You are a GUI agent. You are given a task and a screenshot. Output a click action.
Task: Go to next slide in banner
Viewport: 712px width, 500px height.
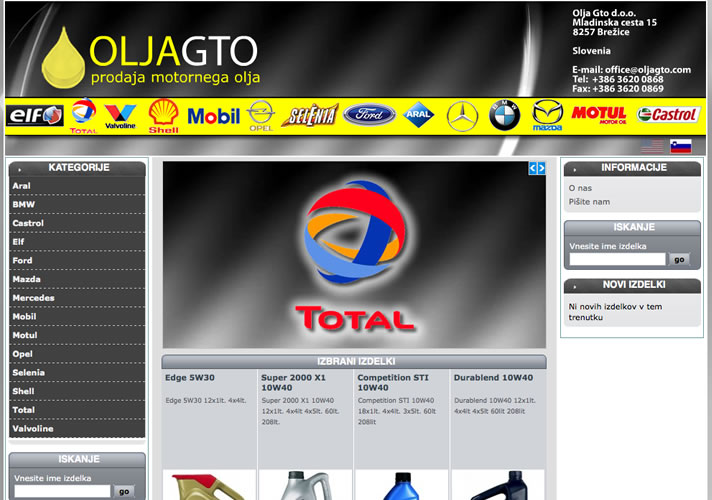tap(541, 169)
